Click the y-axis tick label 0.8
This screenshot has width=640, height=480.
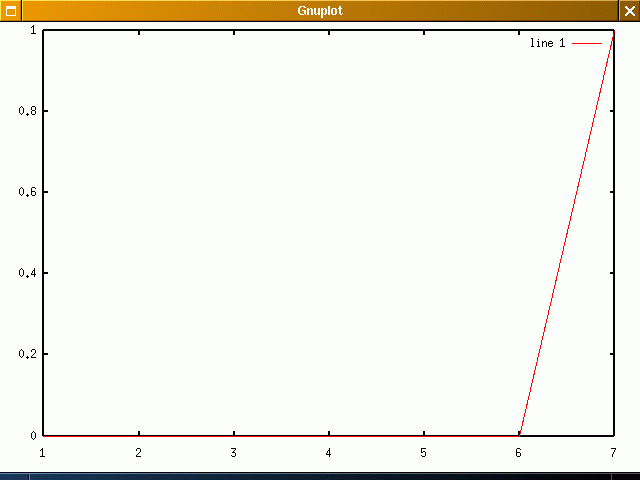pos(28,111)
